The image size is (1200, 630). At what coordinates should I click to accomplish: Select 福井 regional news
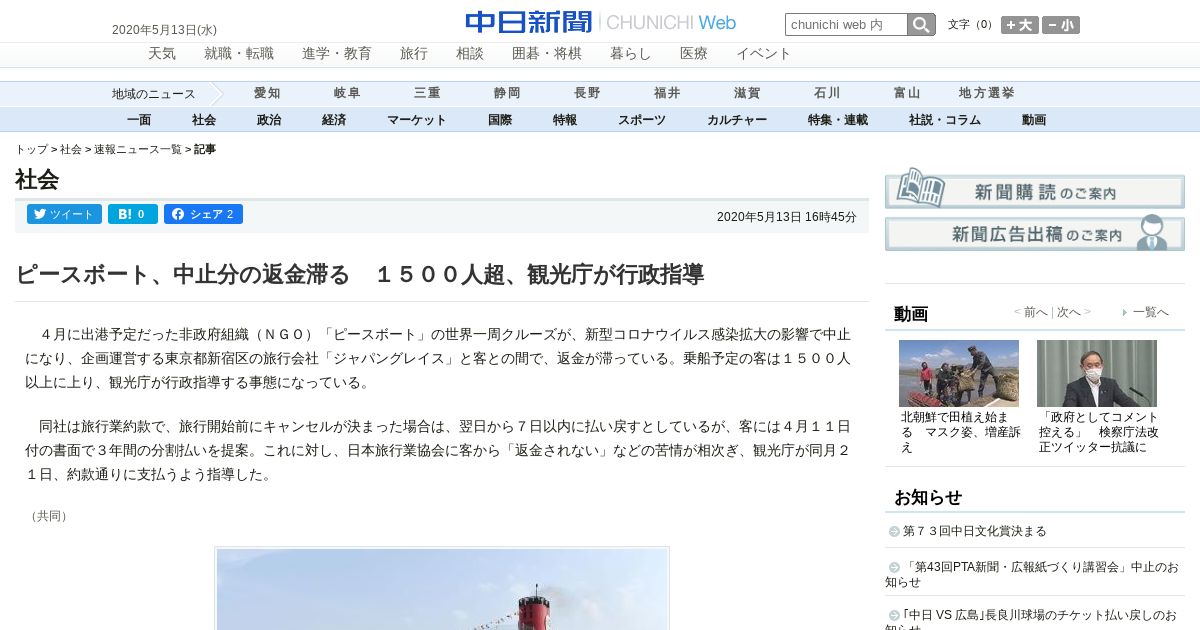667,93
